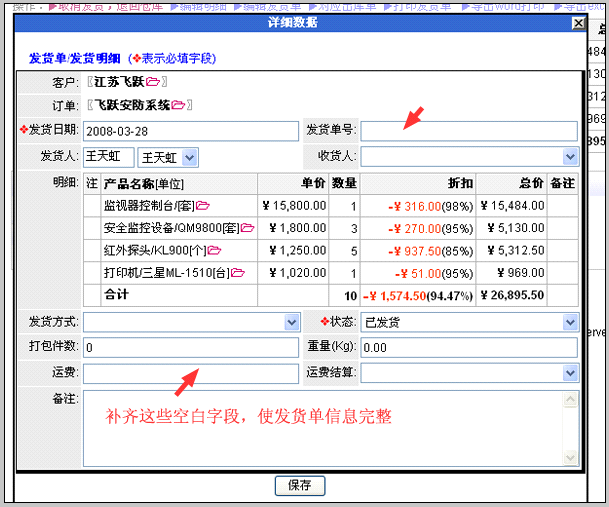609x507 pixels.
Task: Click folder icon beside 红外探头/KL900
Action: tap(213, 250)
